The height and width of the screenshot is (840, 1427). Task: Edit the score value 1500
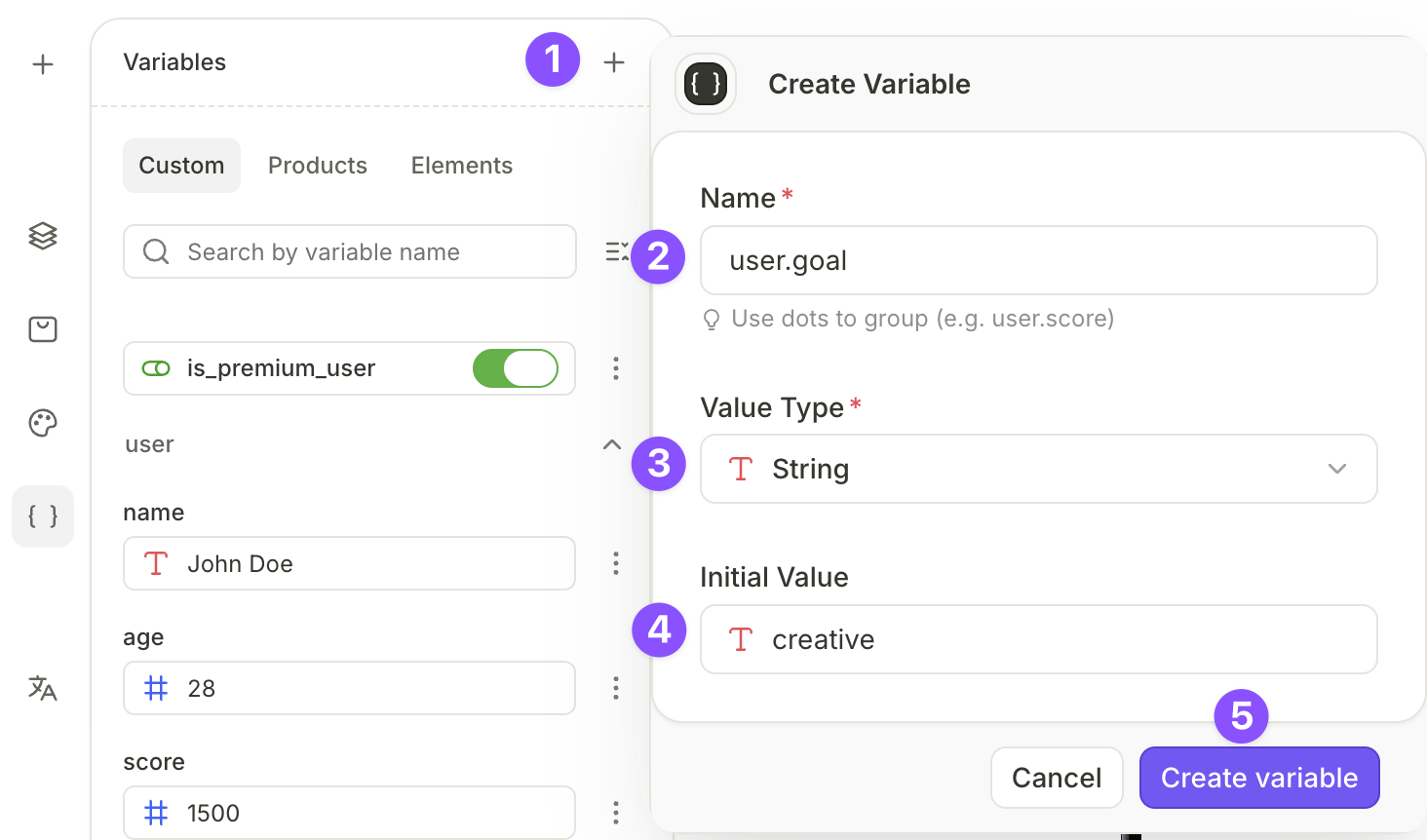click(350, 813)
